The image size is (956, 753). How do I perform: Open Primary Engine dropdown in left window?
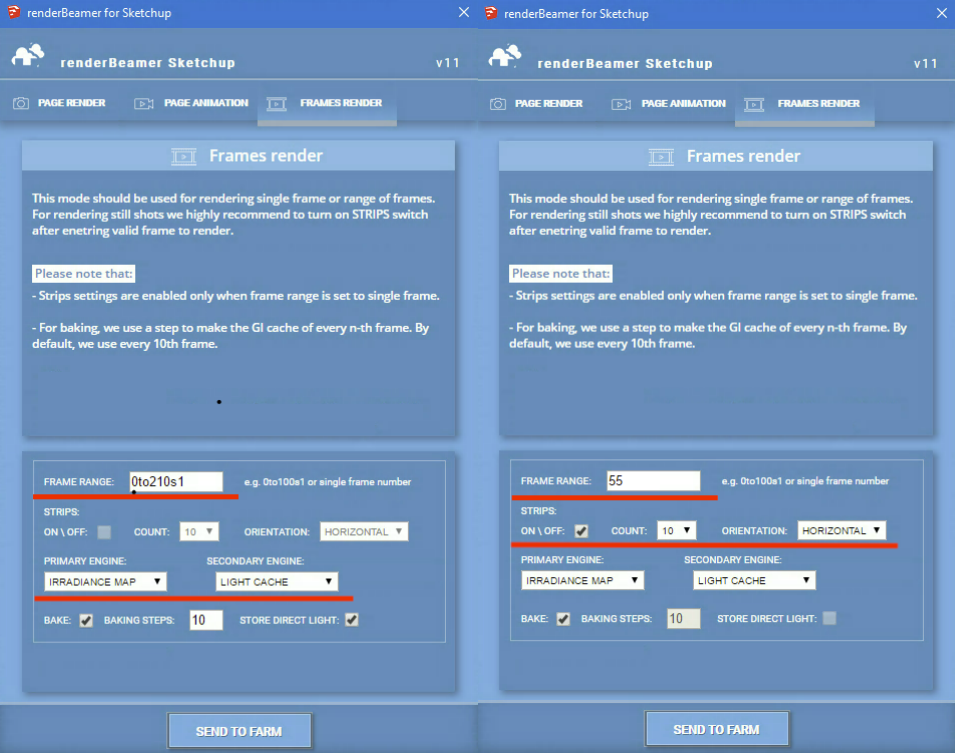coord(105,582)
